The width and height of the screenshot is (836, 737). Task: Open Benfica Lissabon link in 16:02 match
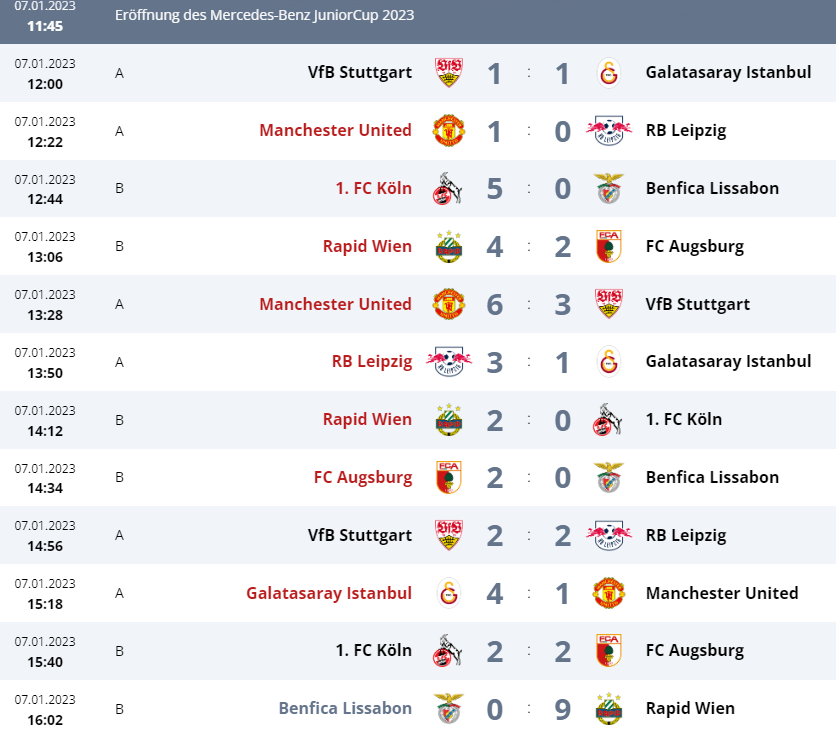(345, 708)
